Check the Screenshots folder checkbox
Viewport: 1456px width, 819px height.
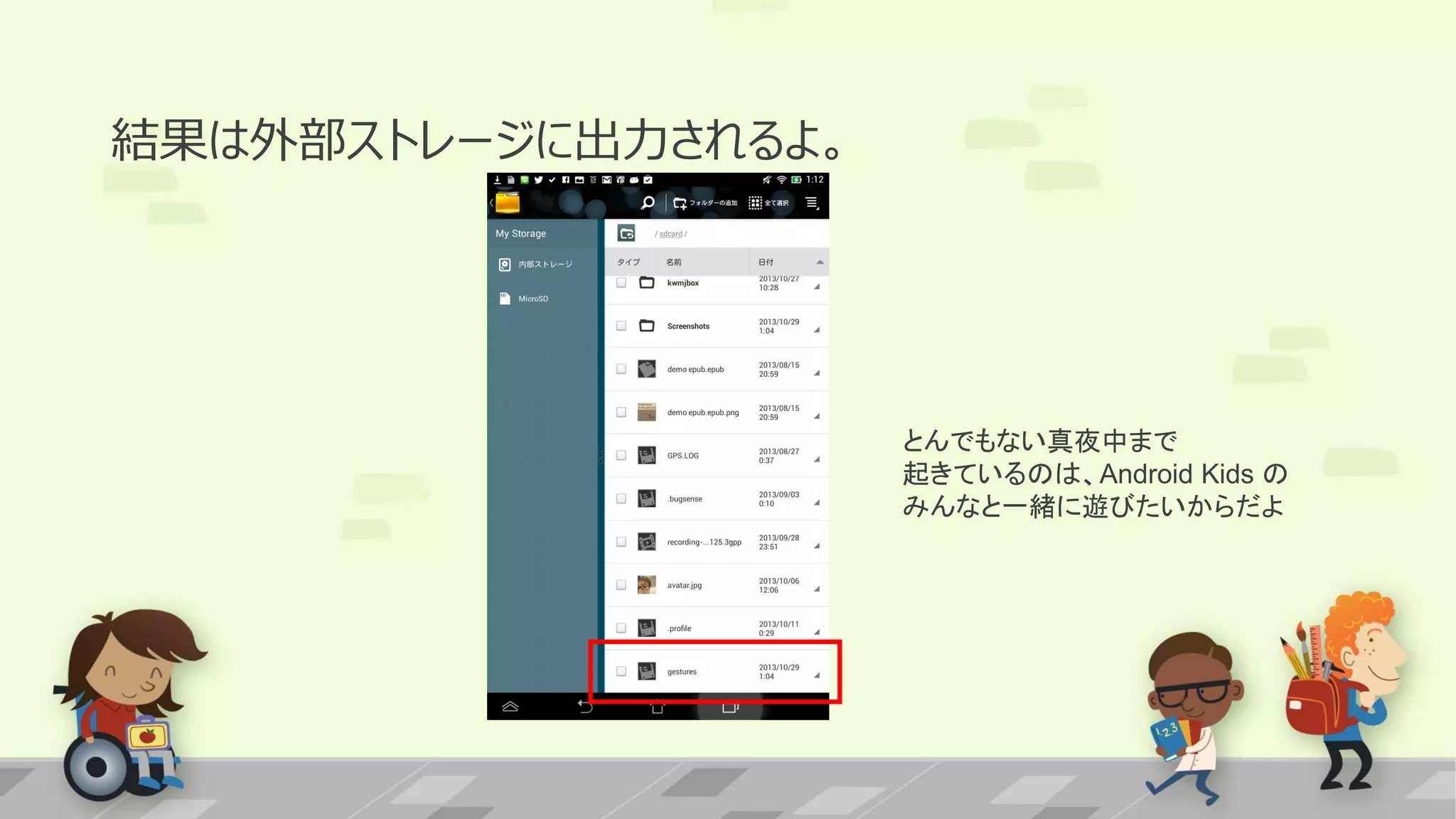click(621, 326)
